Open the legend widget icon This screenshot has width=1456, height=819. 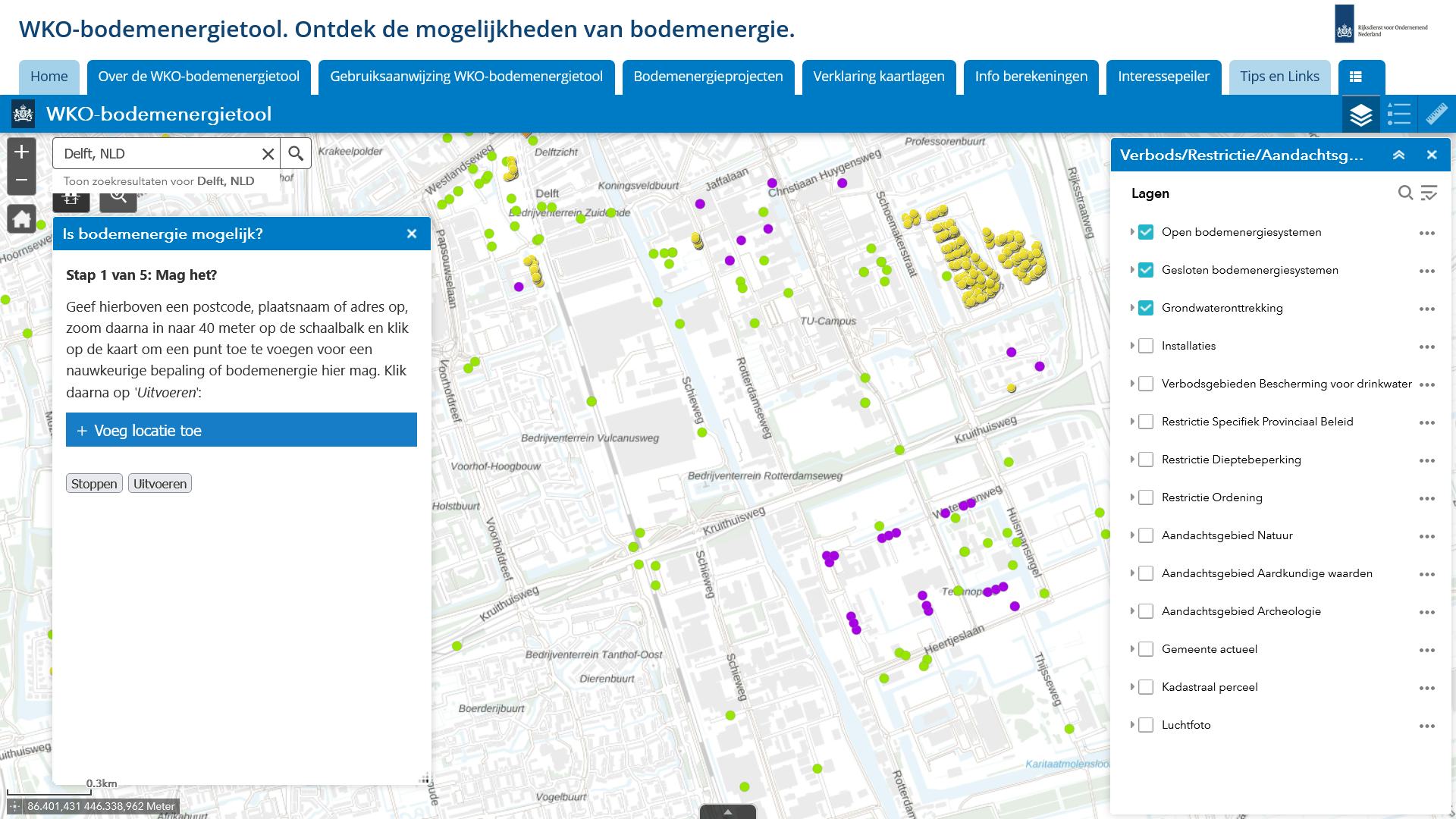1399,115
